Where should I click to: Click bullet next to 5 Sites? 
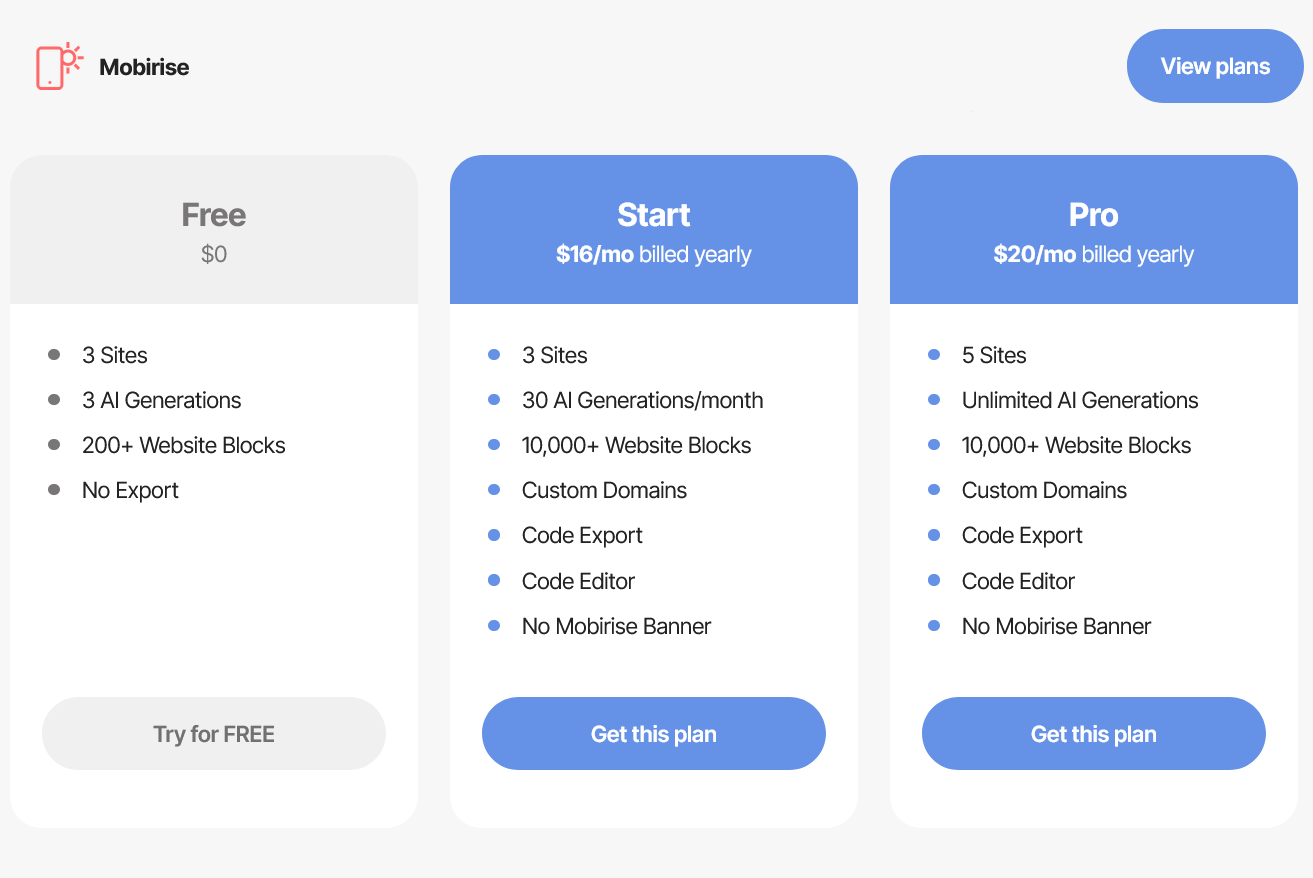(x=934, y=355)
